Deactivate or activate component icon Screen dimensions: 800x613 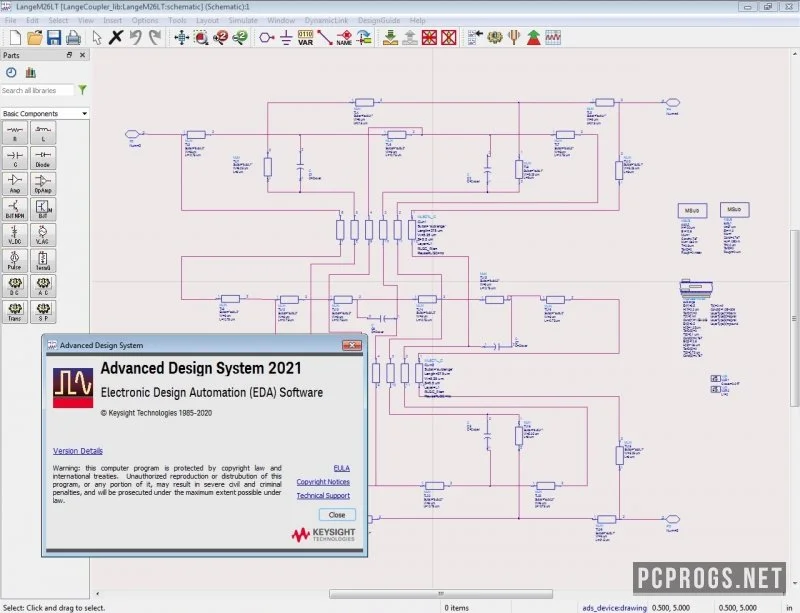[x=429, y=37]
